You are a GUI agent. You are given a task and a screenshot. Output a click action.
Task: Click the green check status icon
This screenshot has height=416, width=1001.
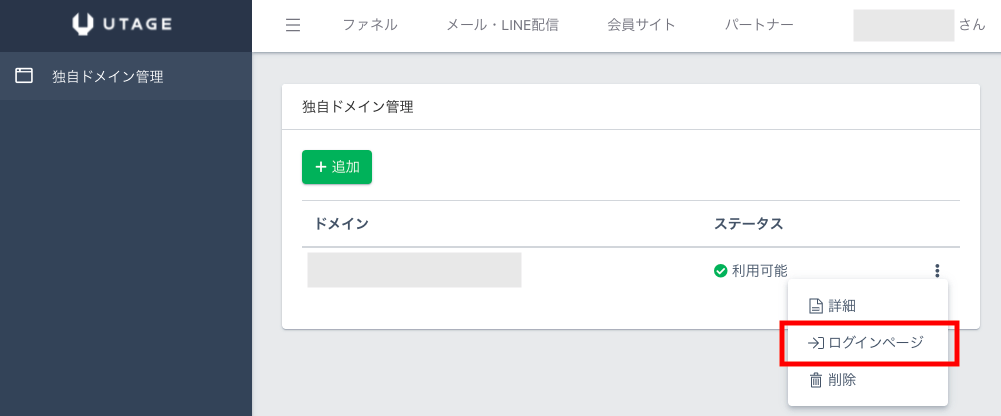pos(720,270)
